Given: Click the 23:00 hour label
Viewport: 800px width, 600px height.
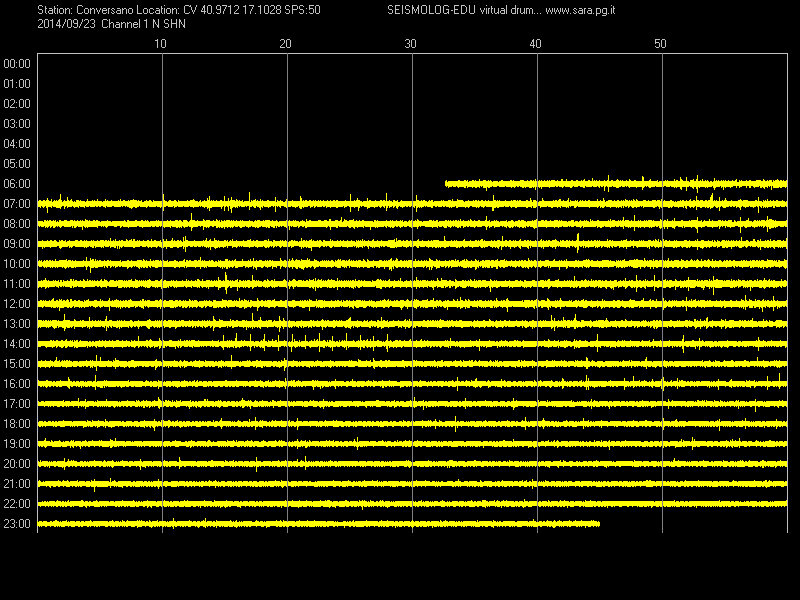Looking at the screenshot, I should coord(17,524).
